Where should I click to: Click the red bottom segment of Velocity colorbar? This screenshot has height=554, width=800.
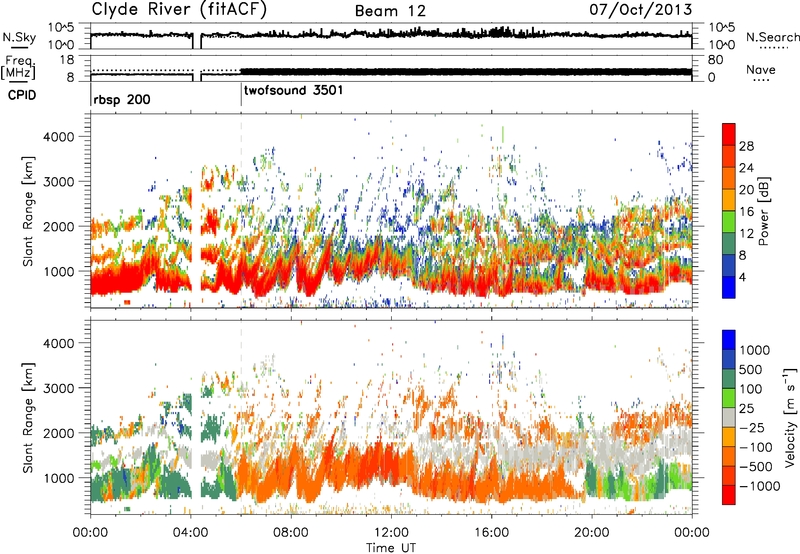pos(729,495)
